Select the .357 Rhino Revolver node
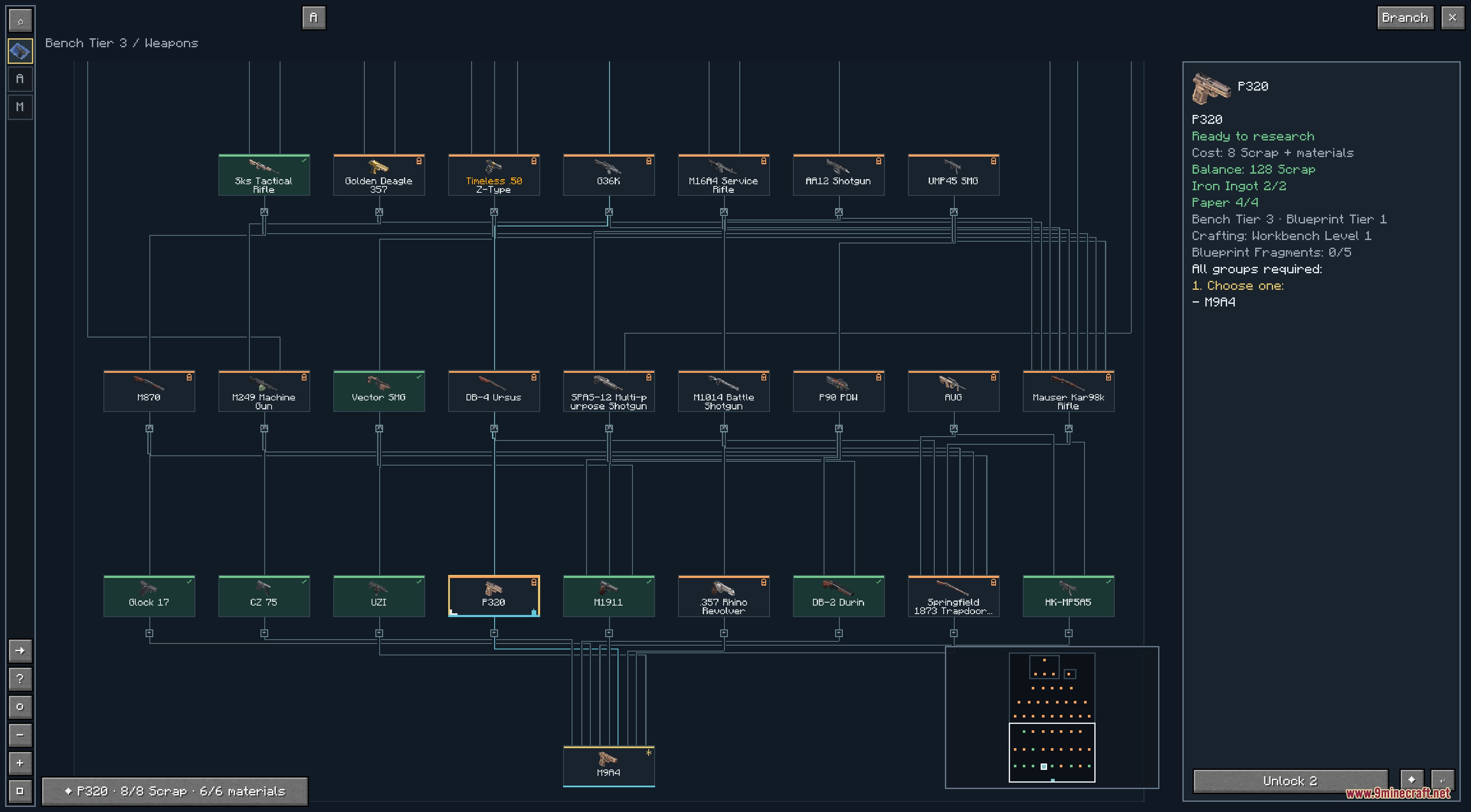 724,595
